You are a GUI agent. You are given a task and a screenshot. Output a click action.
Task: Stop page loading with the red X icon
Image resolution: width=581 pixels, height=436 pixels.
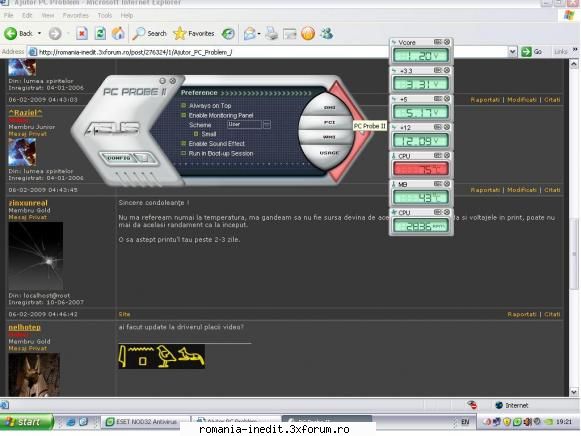click(x=82, y=34)
